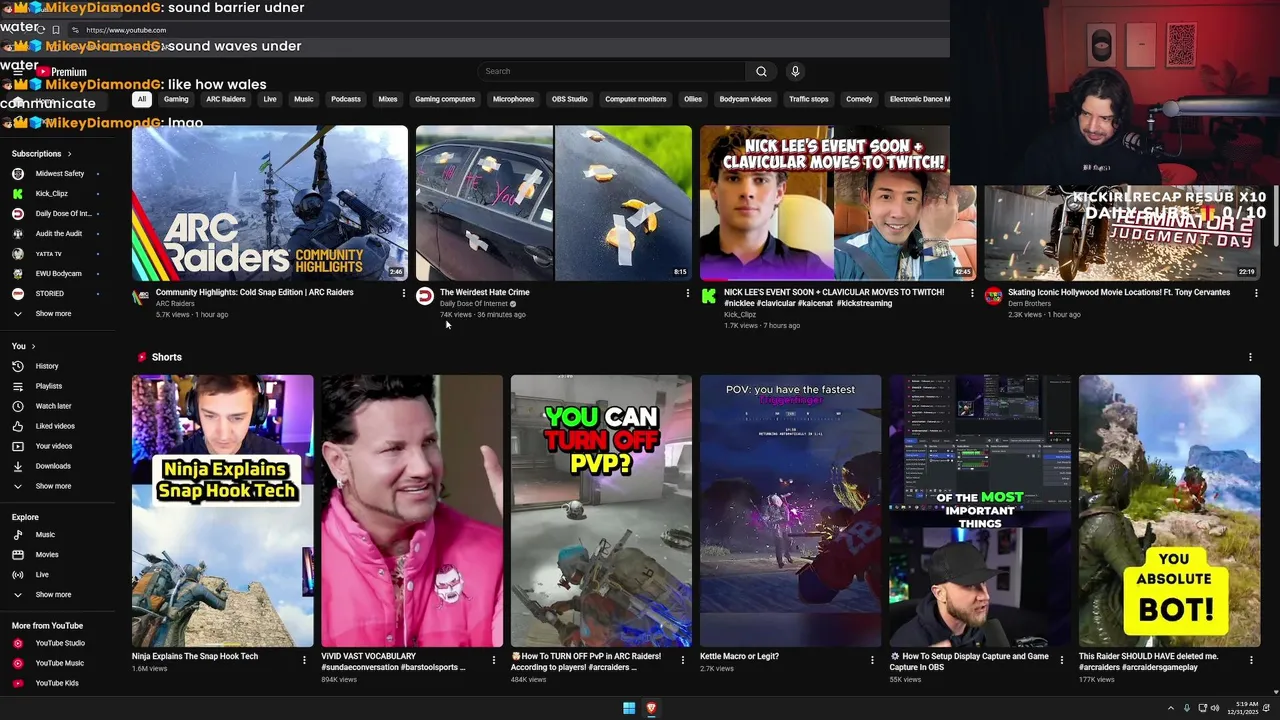
Task: Open Downloads in the sidebar
Action: (x=53, y=466)
